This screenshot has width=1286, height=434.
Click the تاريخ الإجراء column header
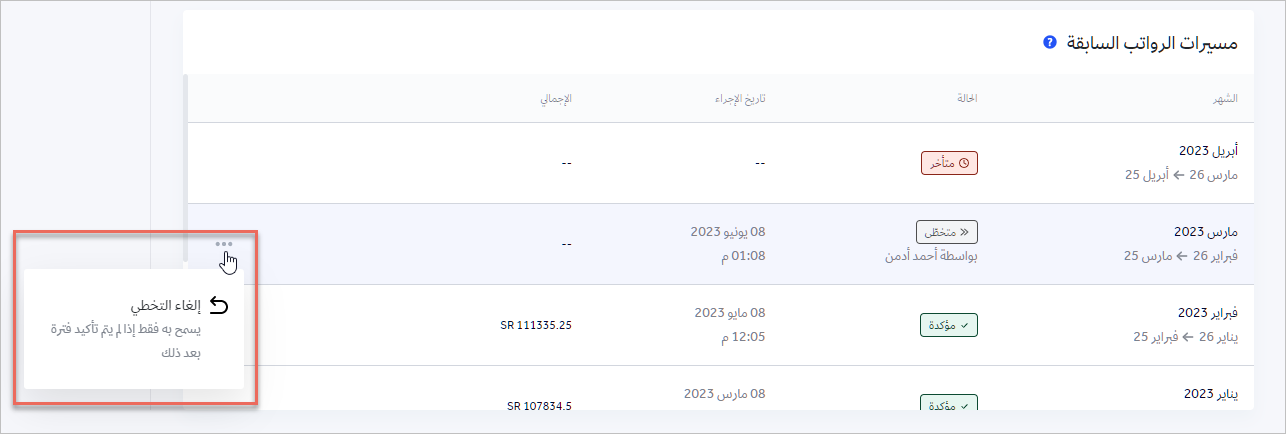coord(743,98)
